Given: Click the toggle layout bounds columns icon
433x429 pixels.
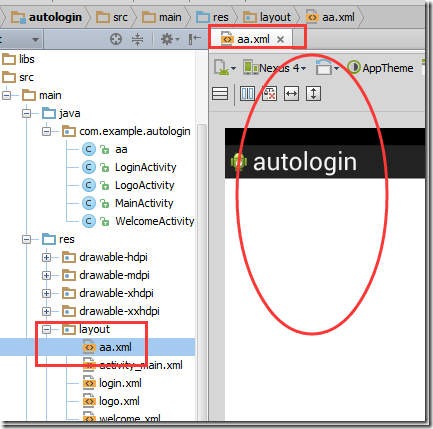Looking at the screenshot, I should 247,94.
